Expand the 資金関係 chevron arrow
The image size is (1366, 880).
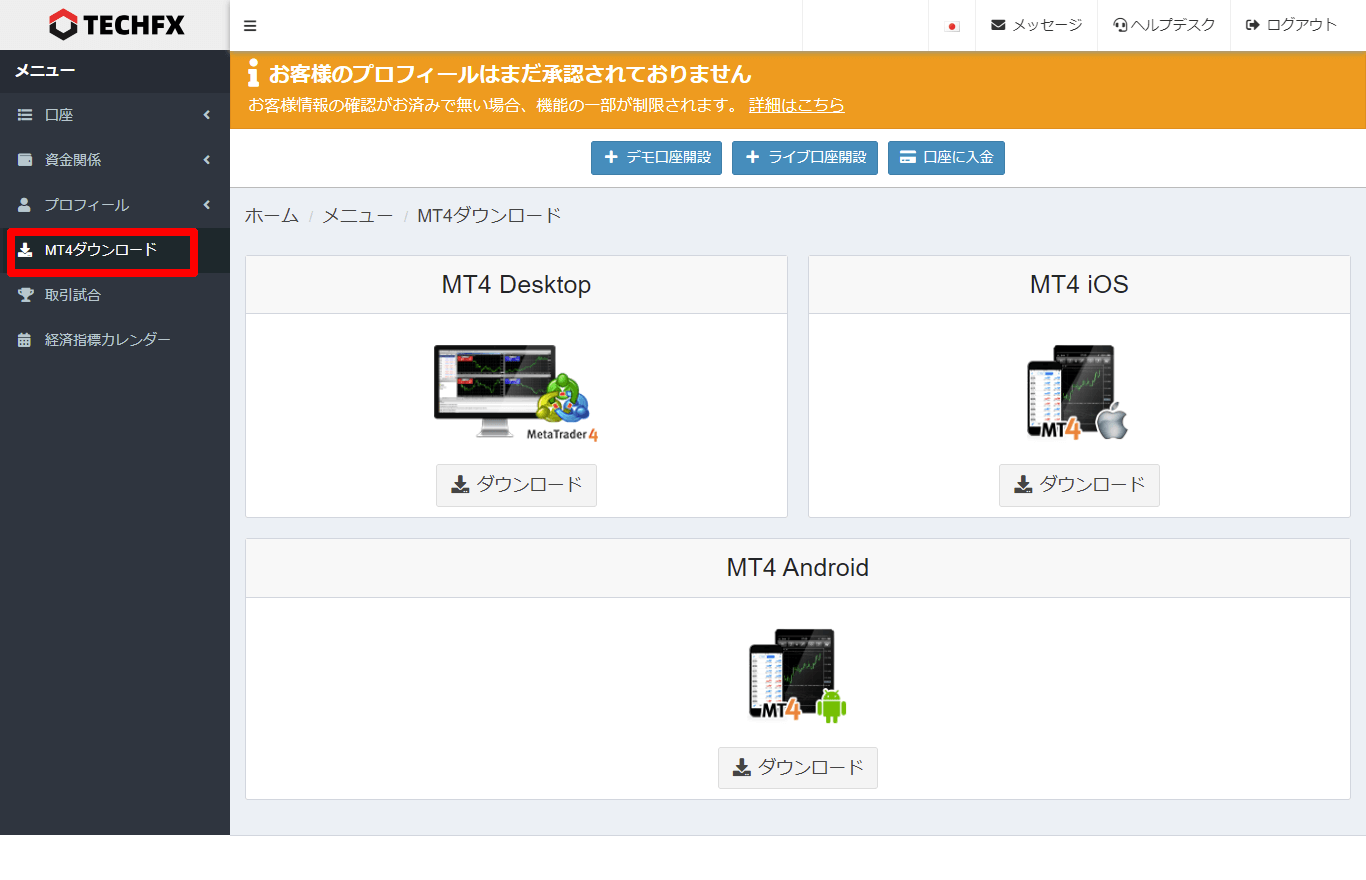pos(207,160)
